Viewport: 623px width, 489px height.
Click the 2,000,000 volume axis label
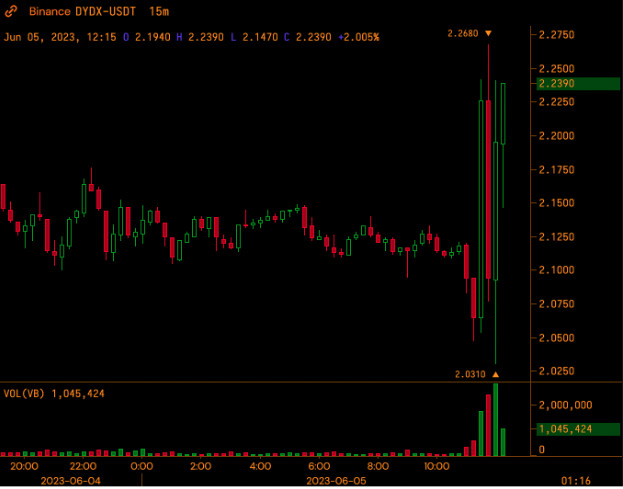pyautogui.click(x=565, y=405)
